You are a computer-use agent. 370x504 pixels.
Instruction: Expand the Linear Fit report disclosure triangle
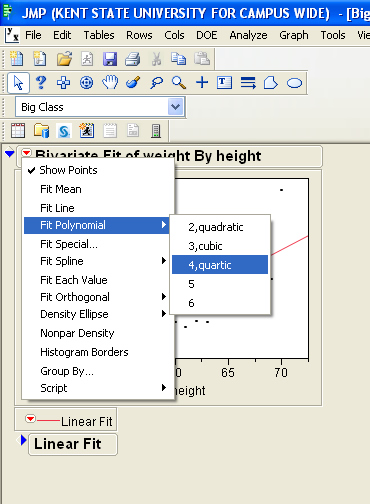click(23, 440)
